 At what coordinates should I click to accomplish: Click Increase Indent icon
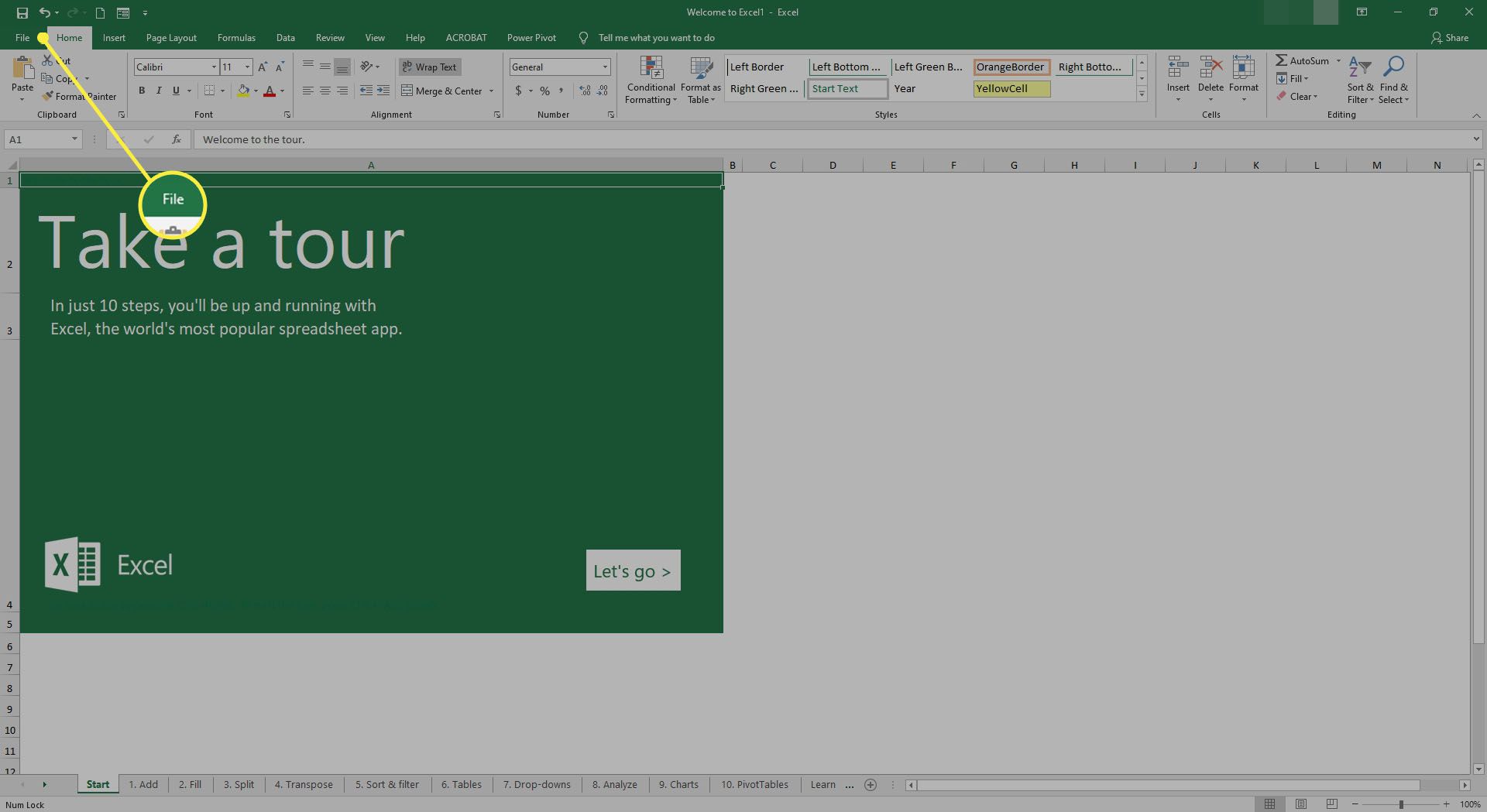383,91
